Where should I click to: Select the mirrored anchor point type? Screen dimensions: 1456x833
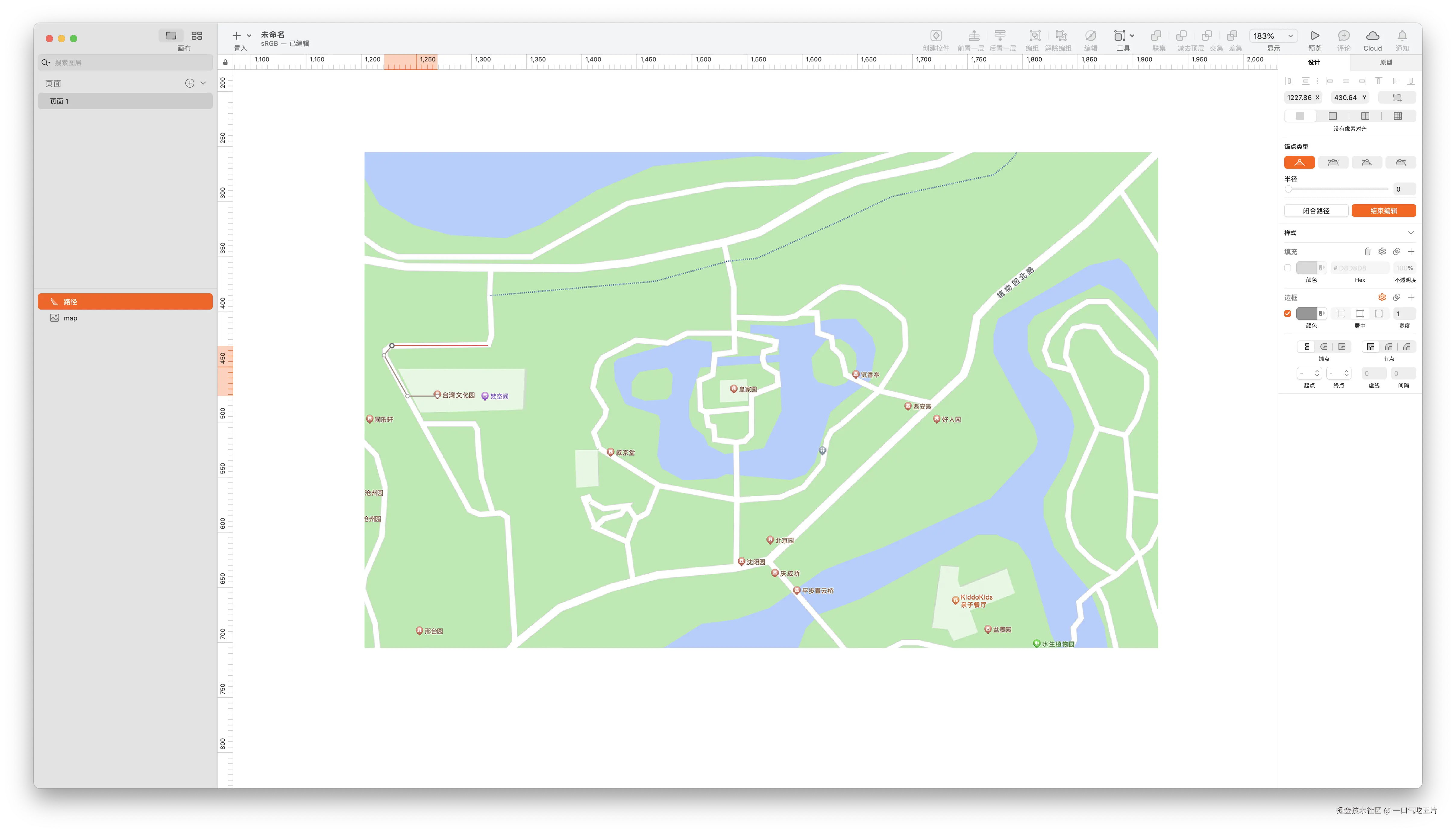tap(1333, 163)
